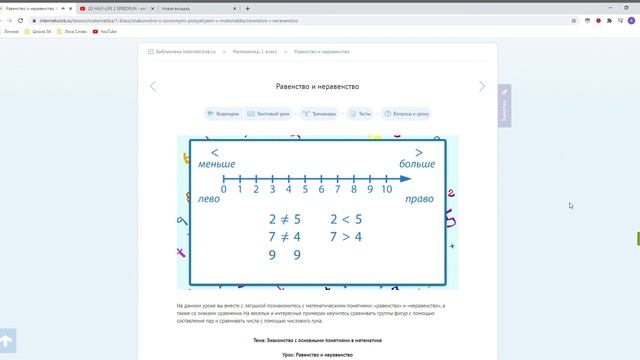The height and width of the screenshot is (360, 640).
Task: Switch to the HALF-LIFE 2 SPEEDRUN YouTube tab
Action: [x=117, y=8]
